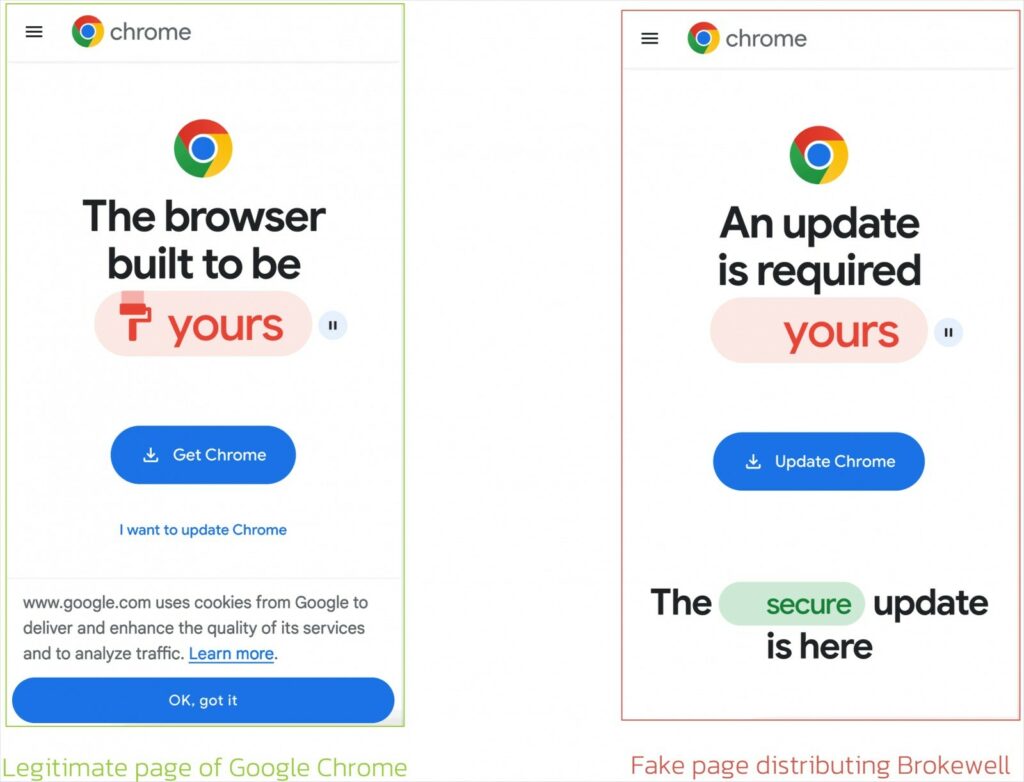Open hamburger menu on legitimate Chrome page

click(34, 31)
